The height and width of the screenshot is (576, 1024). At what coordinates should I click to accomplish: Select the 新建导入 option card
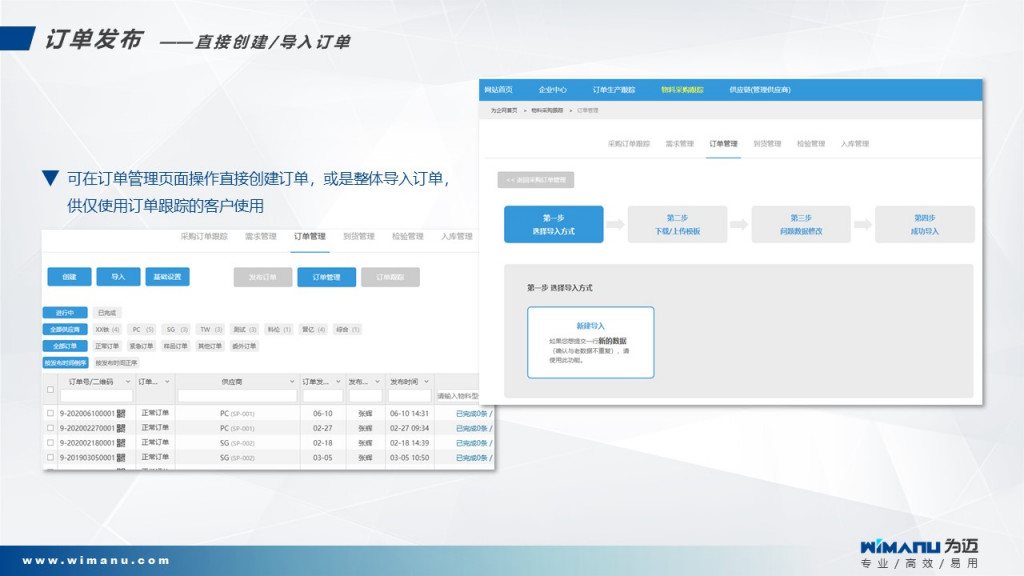click(590, 342)
